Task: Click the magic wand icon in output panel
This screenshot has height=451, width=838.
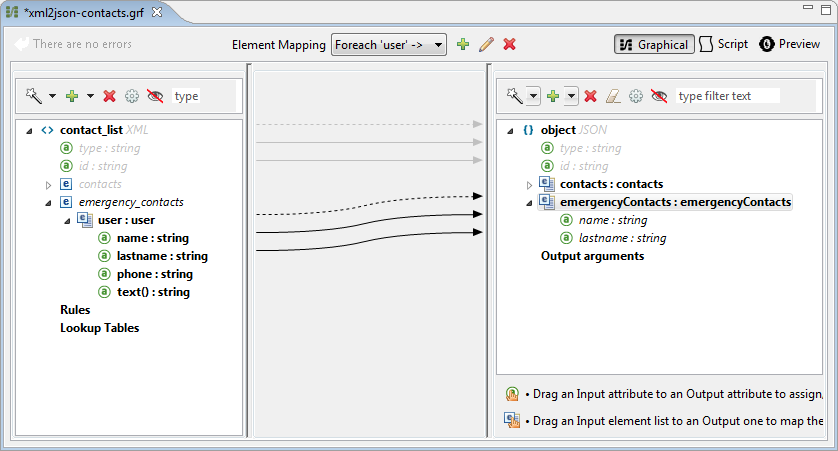Action: coord(516,96)
